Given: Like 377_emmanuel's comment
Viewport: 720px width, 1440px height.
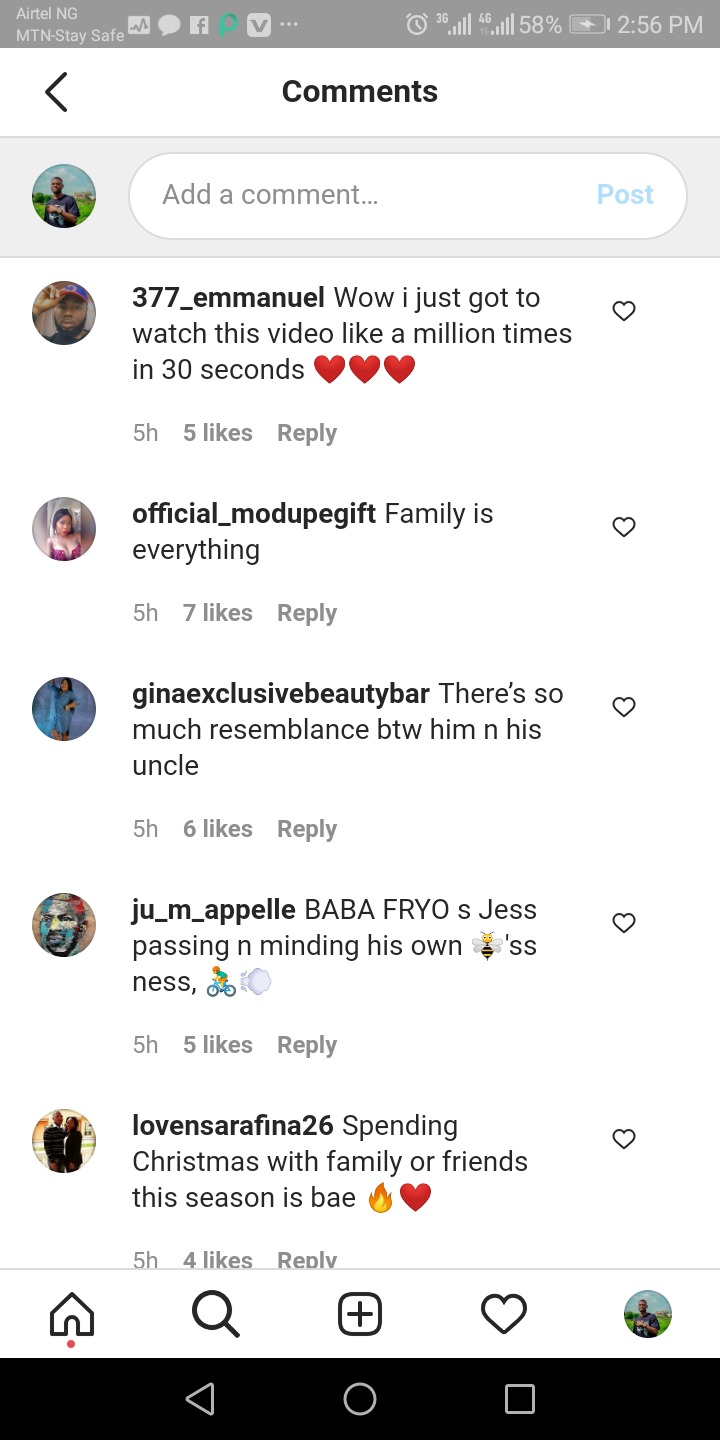Looking at the screenshot, I should (624, 311).
